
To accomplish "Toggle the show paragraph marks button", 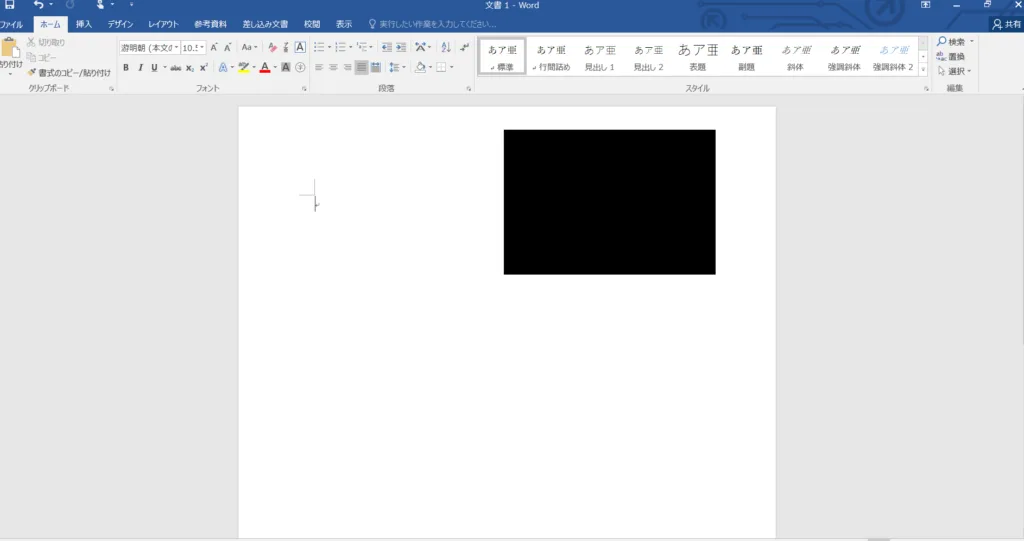I will click(465, 47).
